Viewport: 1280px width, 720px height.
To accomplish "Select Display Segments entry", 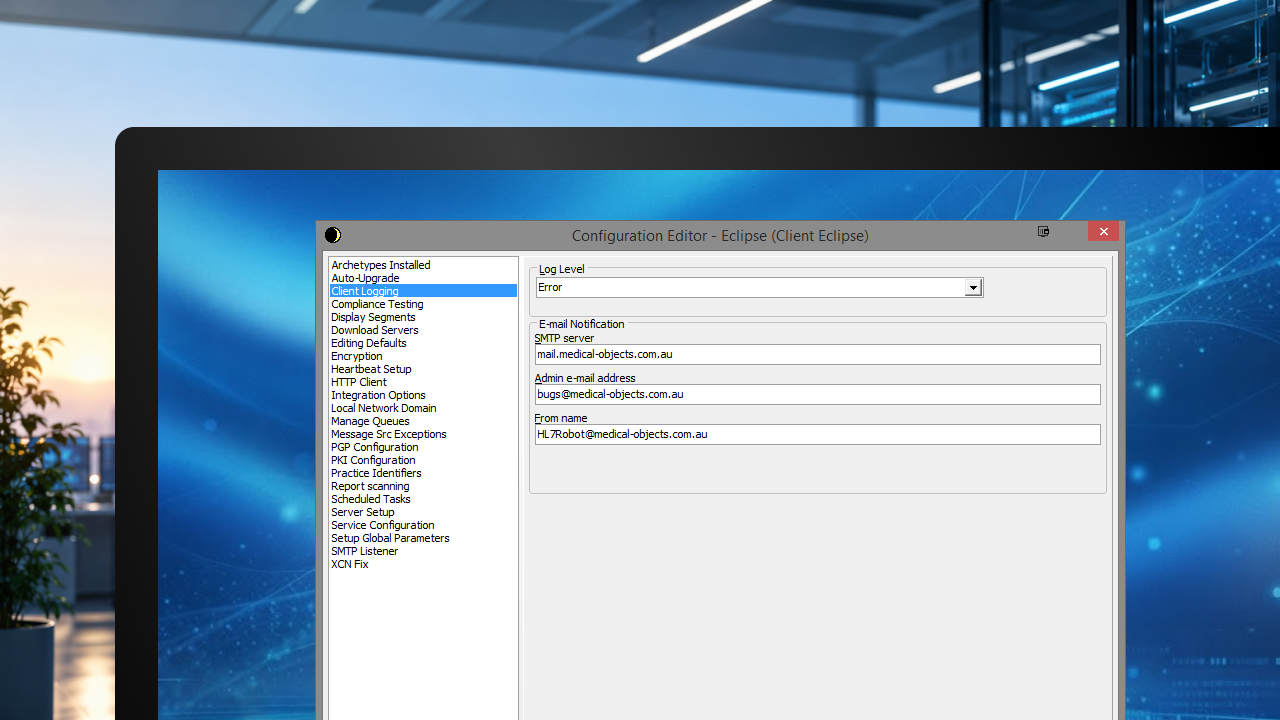I will pos(423,317).
